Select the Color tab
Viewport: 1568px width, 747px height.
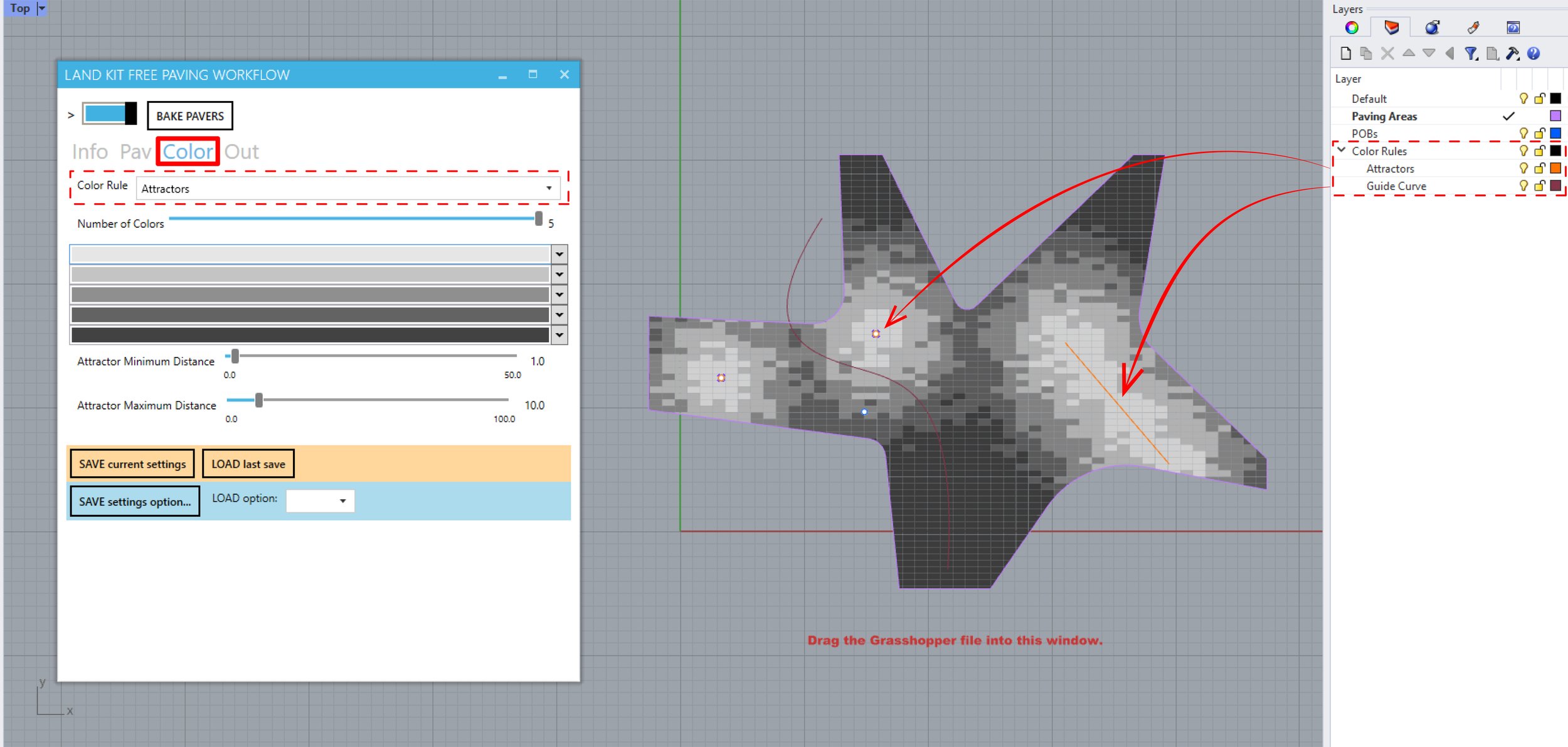(x=188, y=151)
